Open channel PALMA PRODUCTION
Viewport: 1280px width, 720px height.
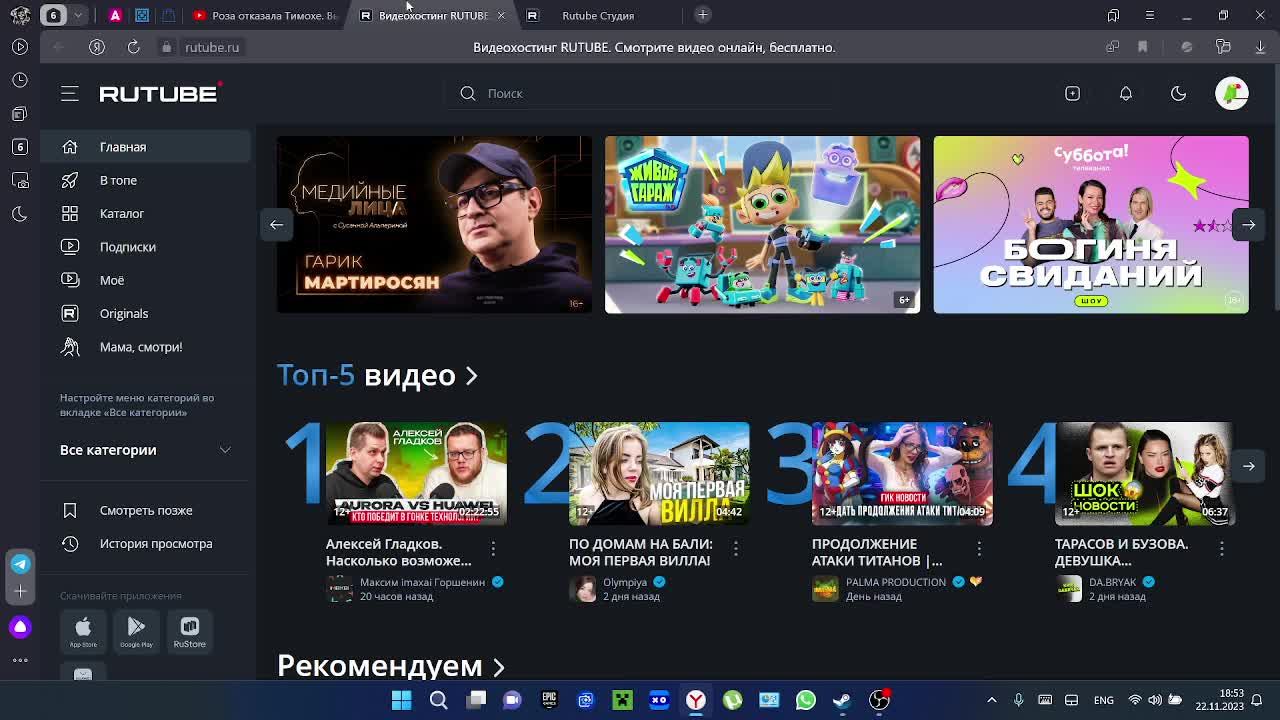[895, 582]
